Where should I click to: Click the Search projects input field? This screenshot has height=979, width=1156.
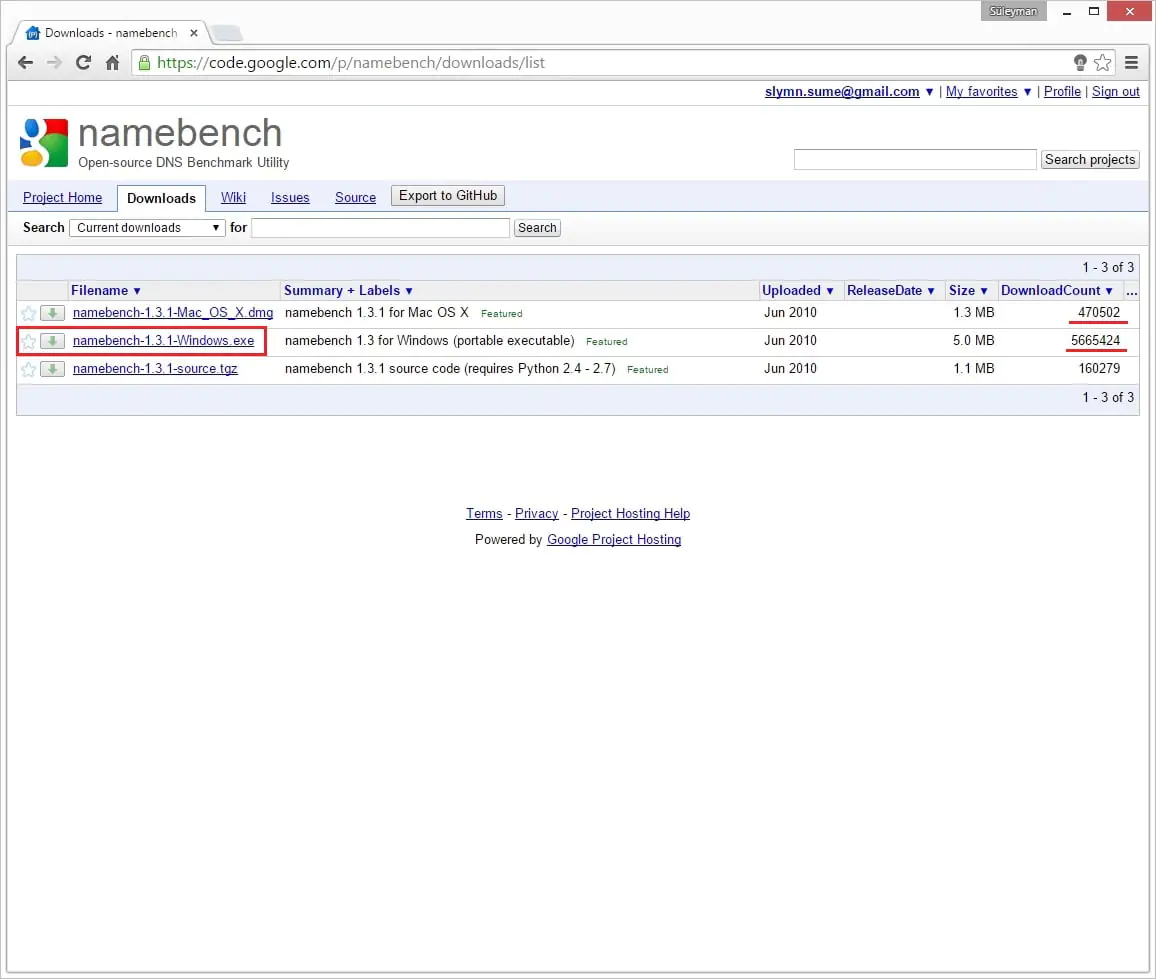[x=914, y=160]
